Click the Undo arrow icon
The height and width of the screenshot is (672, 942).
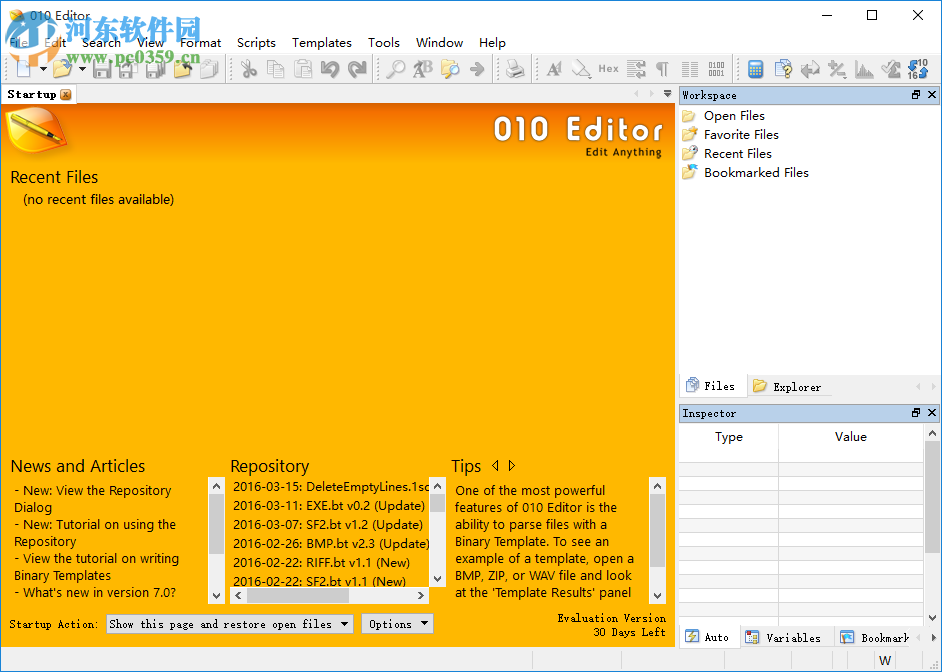pos(330,69)
